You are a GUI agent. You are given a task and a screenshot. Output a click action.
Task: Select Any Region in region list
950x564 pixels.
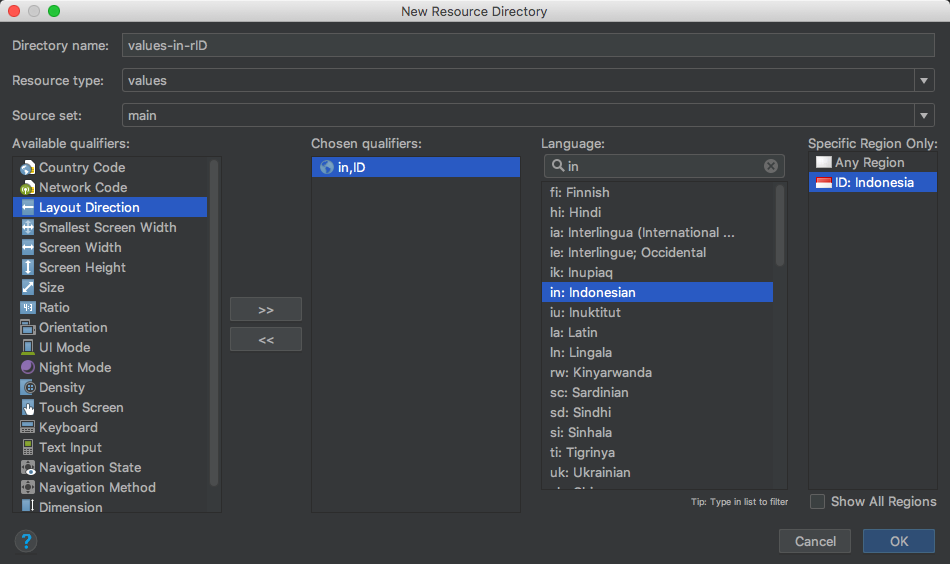click(x=869, y=162)
